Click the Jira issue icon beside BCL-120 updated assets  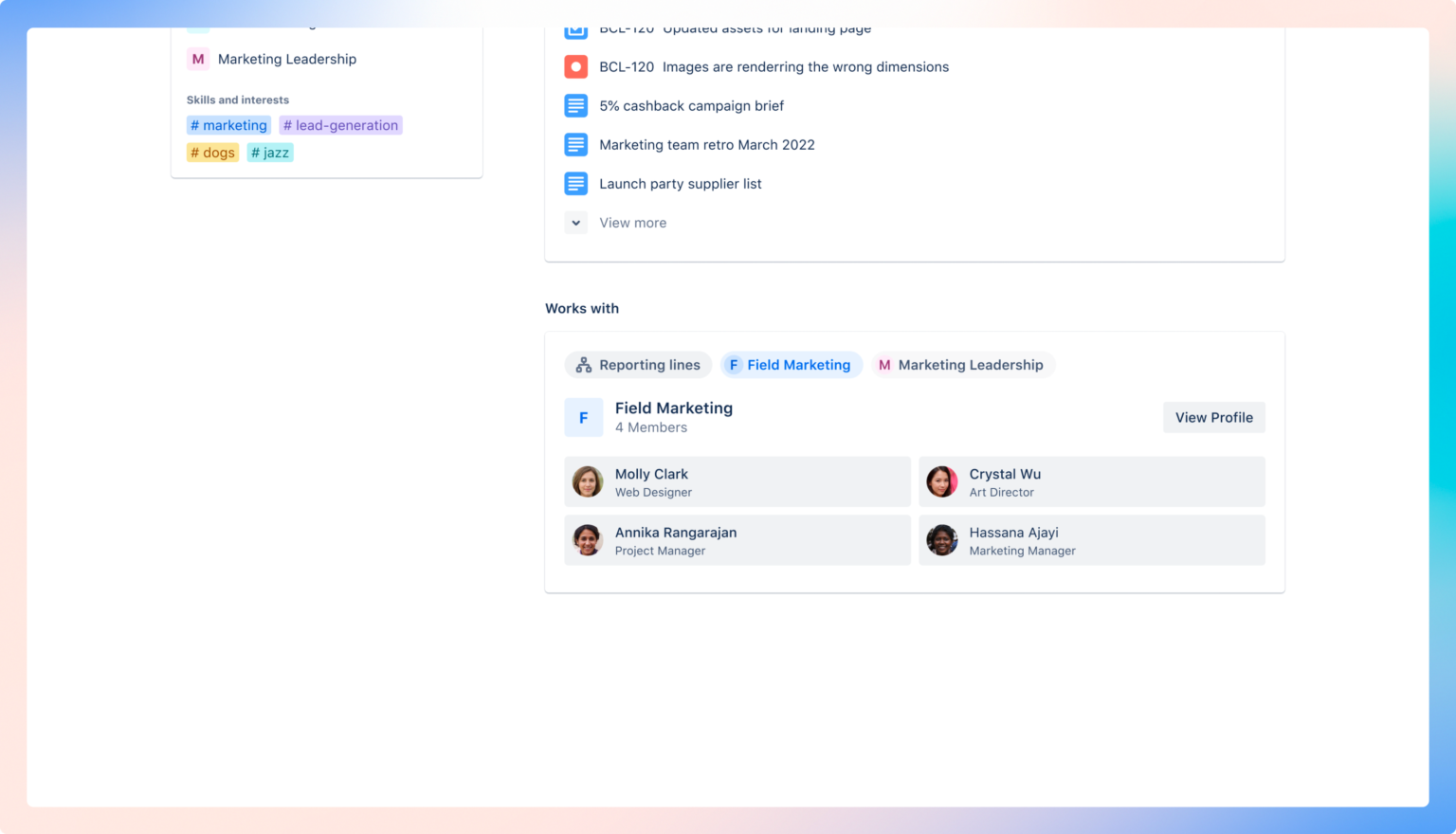576,28
